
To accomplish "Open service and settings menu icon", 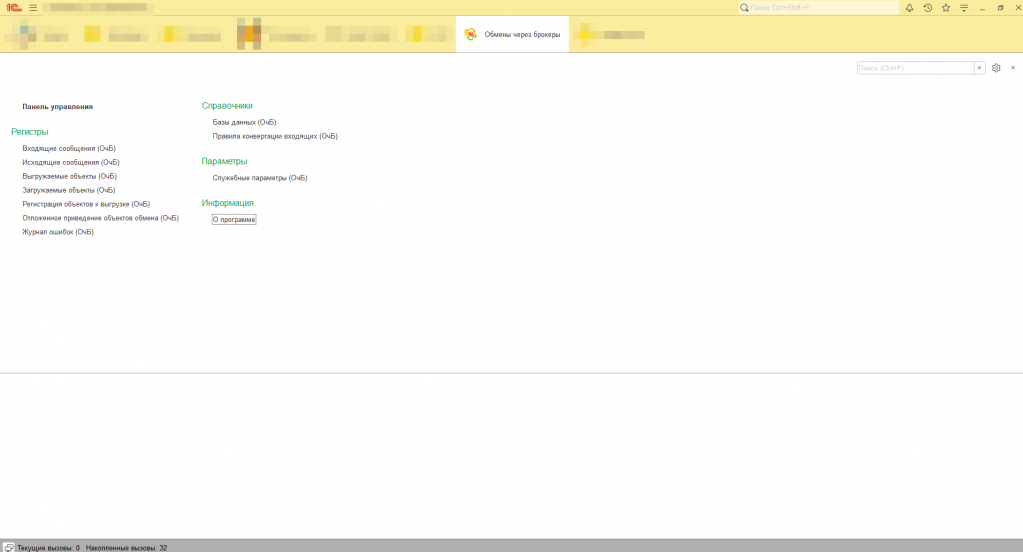I will 964,8.
